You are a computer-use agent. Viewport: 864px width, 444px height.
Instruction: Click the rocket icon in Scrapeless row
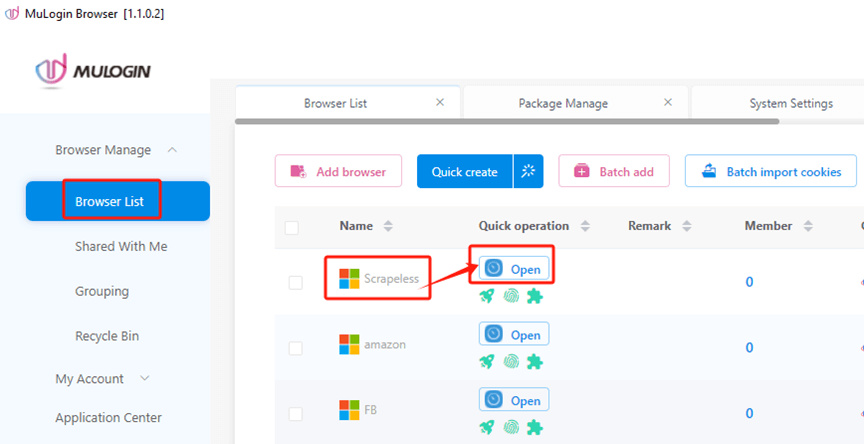(x=487, y=296)
